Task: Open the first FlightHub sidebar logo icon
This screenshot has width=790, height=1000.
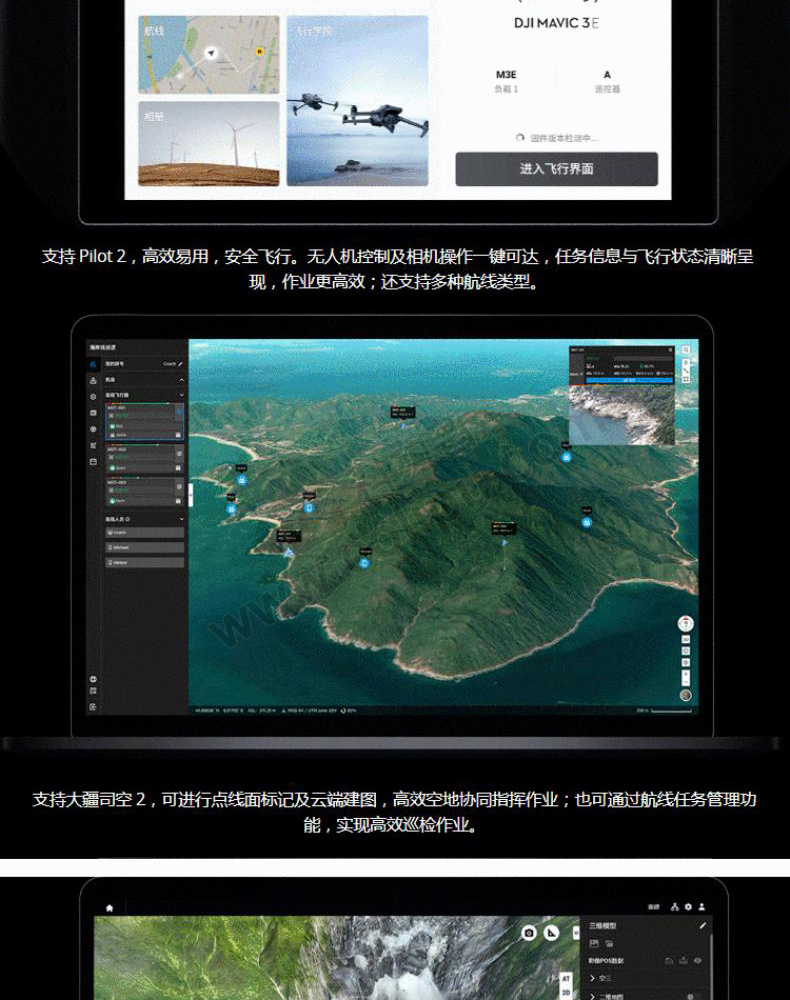Action: [x=93, y=364]
